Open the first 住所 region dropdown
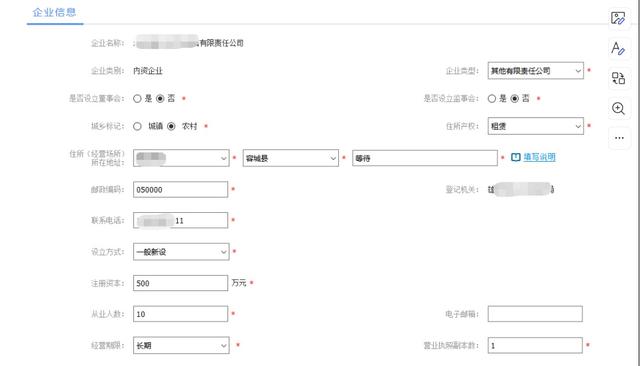640x366 pixels. tap(181, 158)
